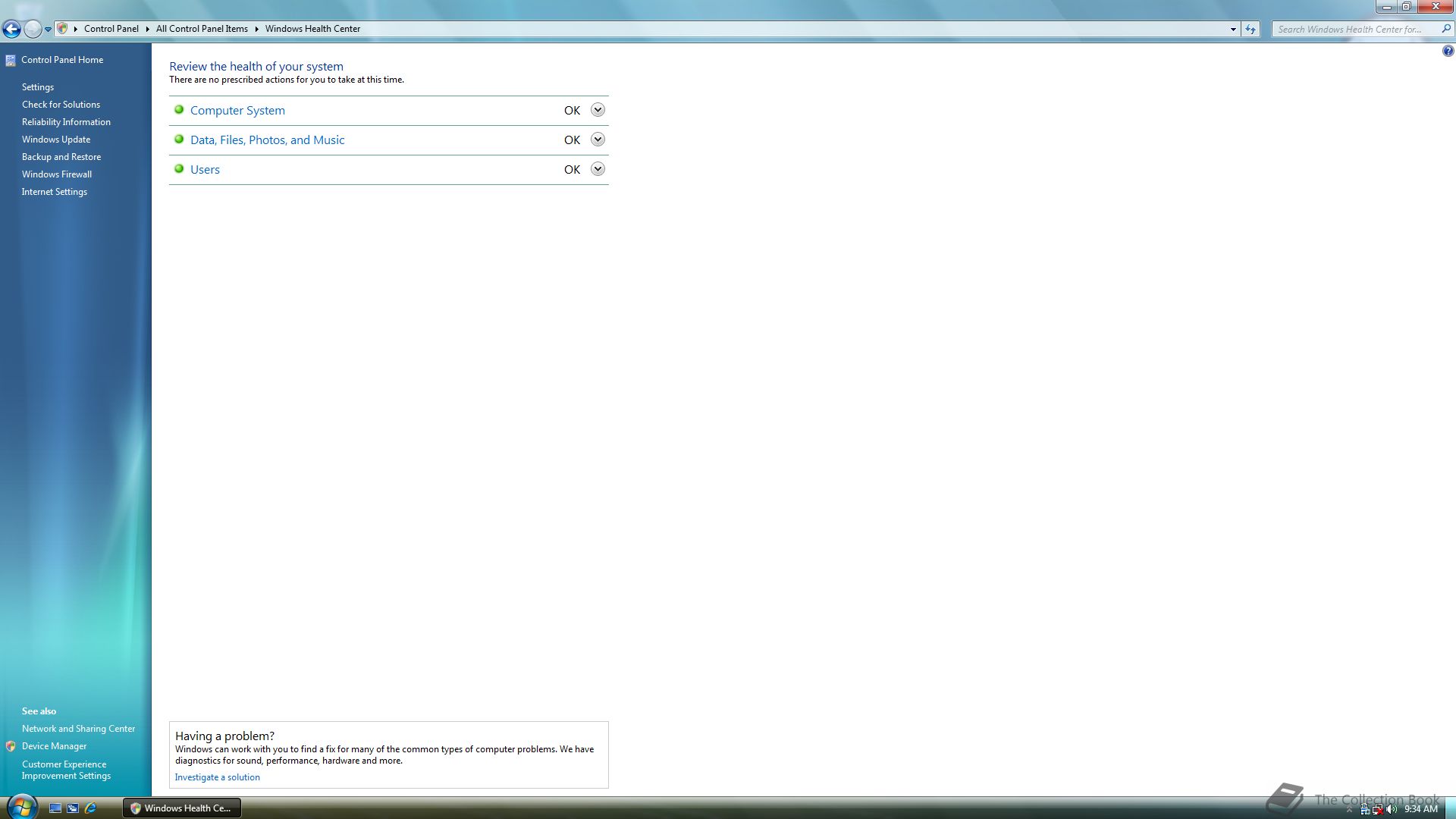Expand the Users section chevron
This screenshot has width=1456, height=819.
(598, 169)
